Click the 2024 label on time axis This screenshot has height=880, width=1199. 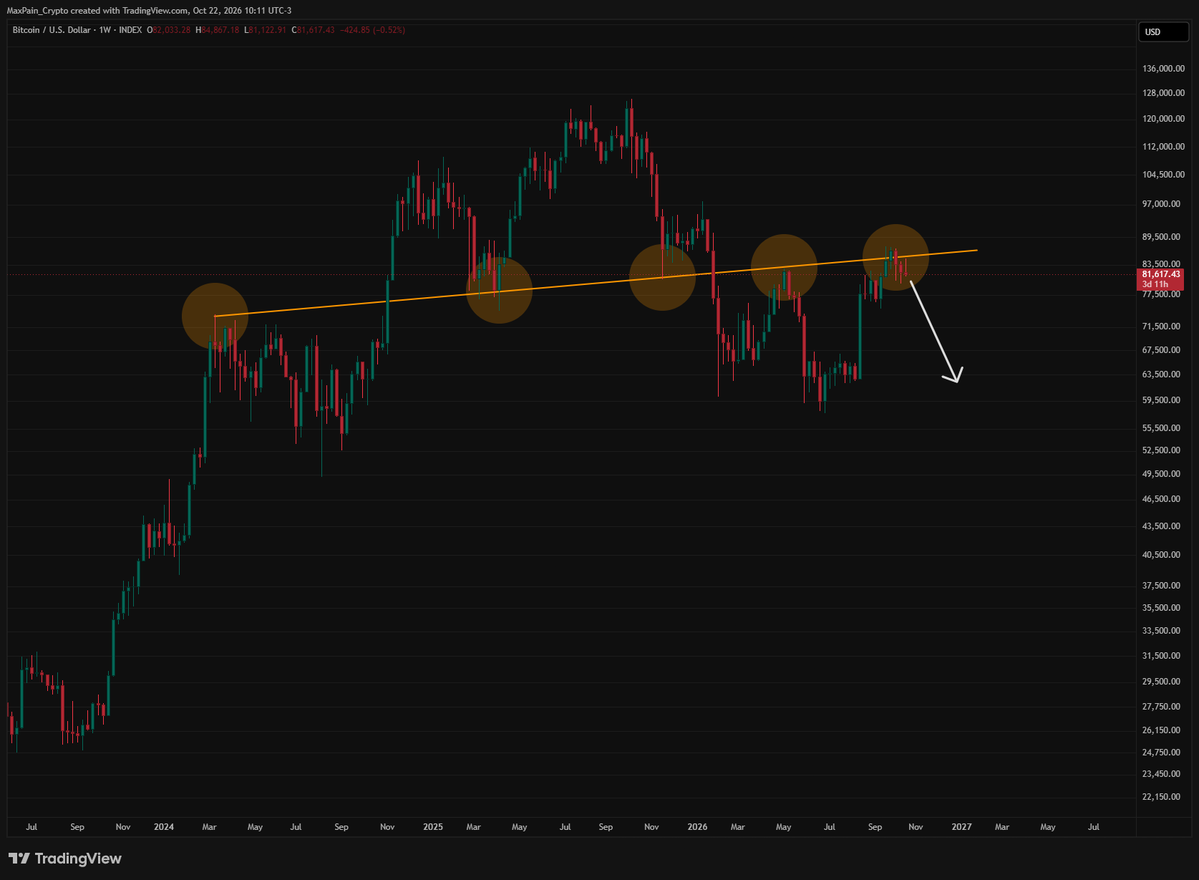[x=164, y=826]
